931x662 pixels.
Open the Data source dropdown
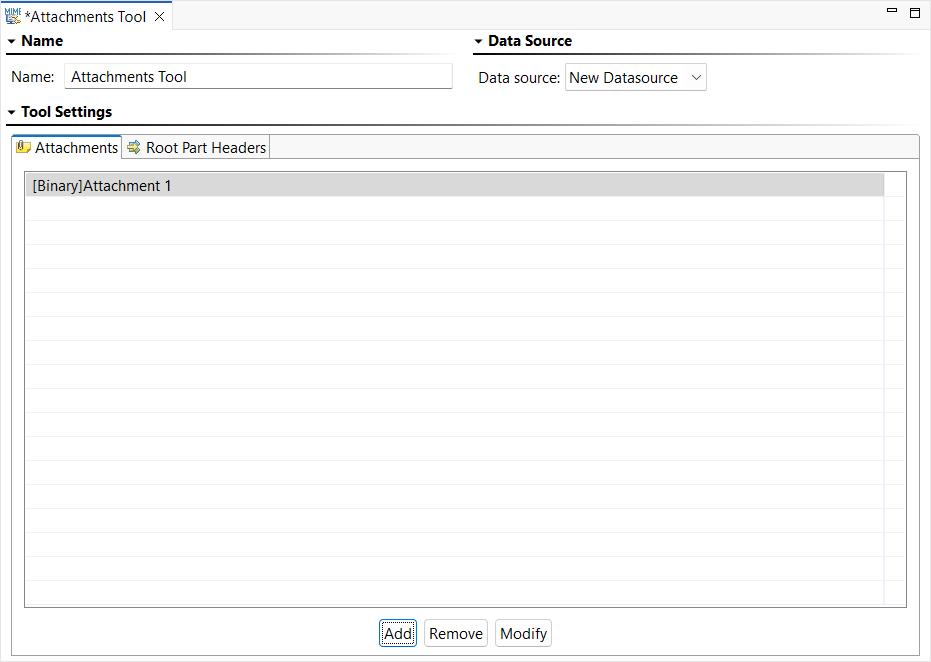click(x=635, y=77)
